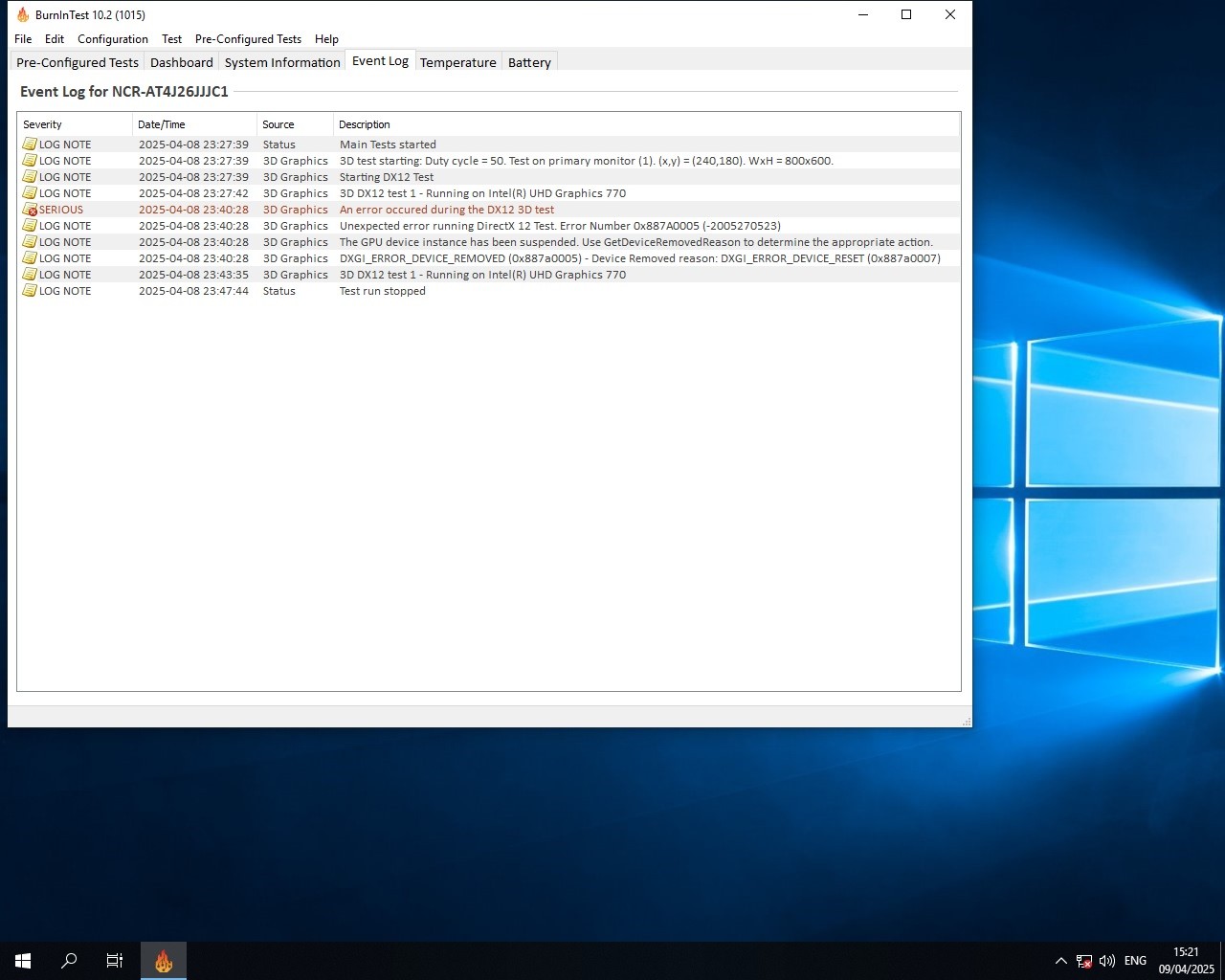Click the SERIOUS severity label
Screen dimensions: 1225x980
pyautogui.click(x=61, y=210)
